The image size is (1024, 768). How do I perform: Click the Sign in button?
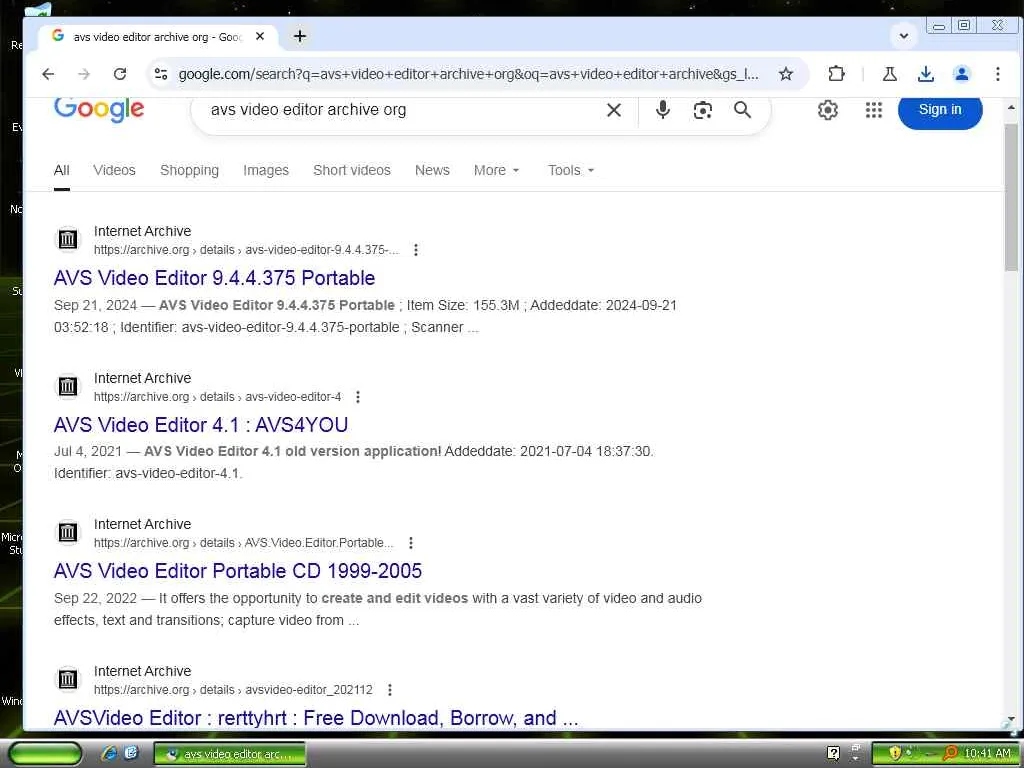click(940, 110)
